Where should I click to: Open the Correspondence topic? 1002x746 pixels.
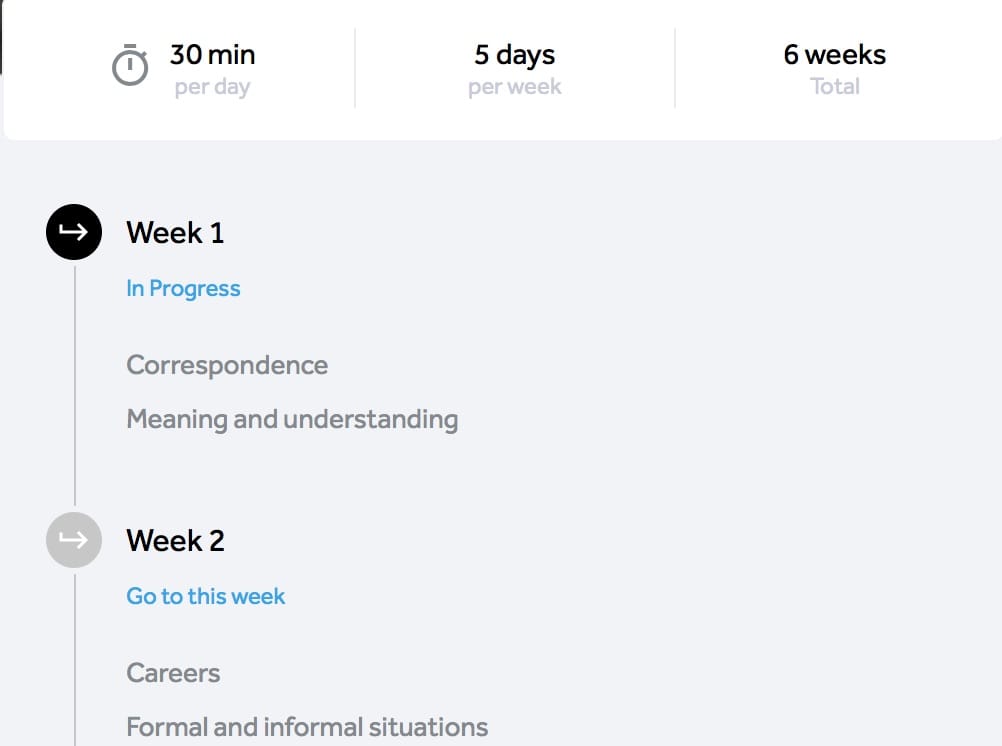(x=227, y=365)
